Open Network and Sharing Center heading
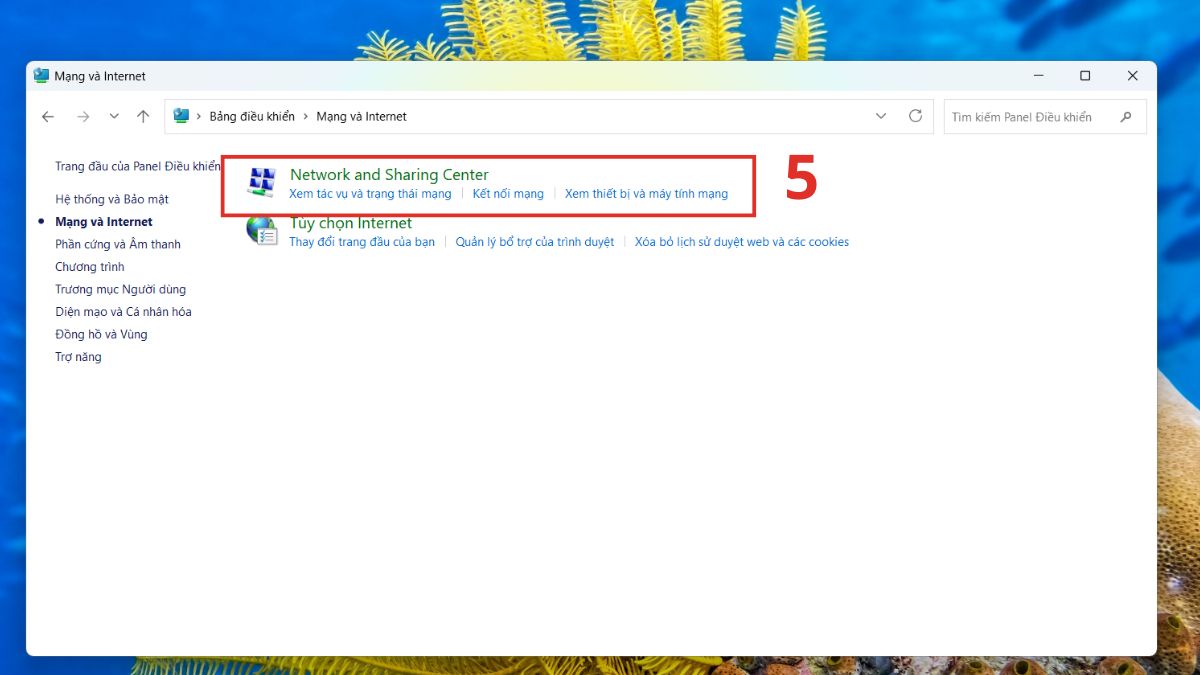The height and width of the screenshot is (675, 1200). [x=389, y=175]
